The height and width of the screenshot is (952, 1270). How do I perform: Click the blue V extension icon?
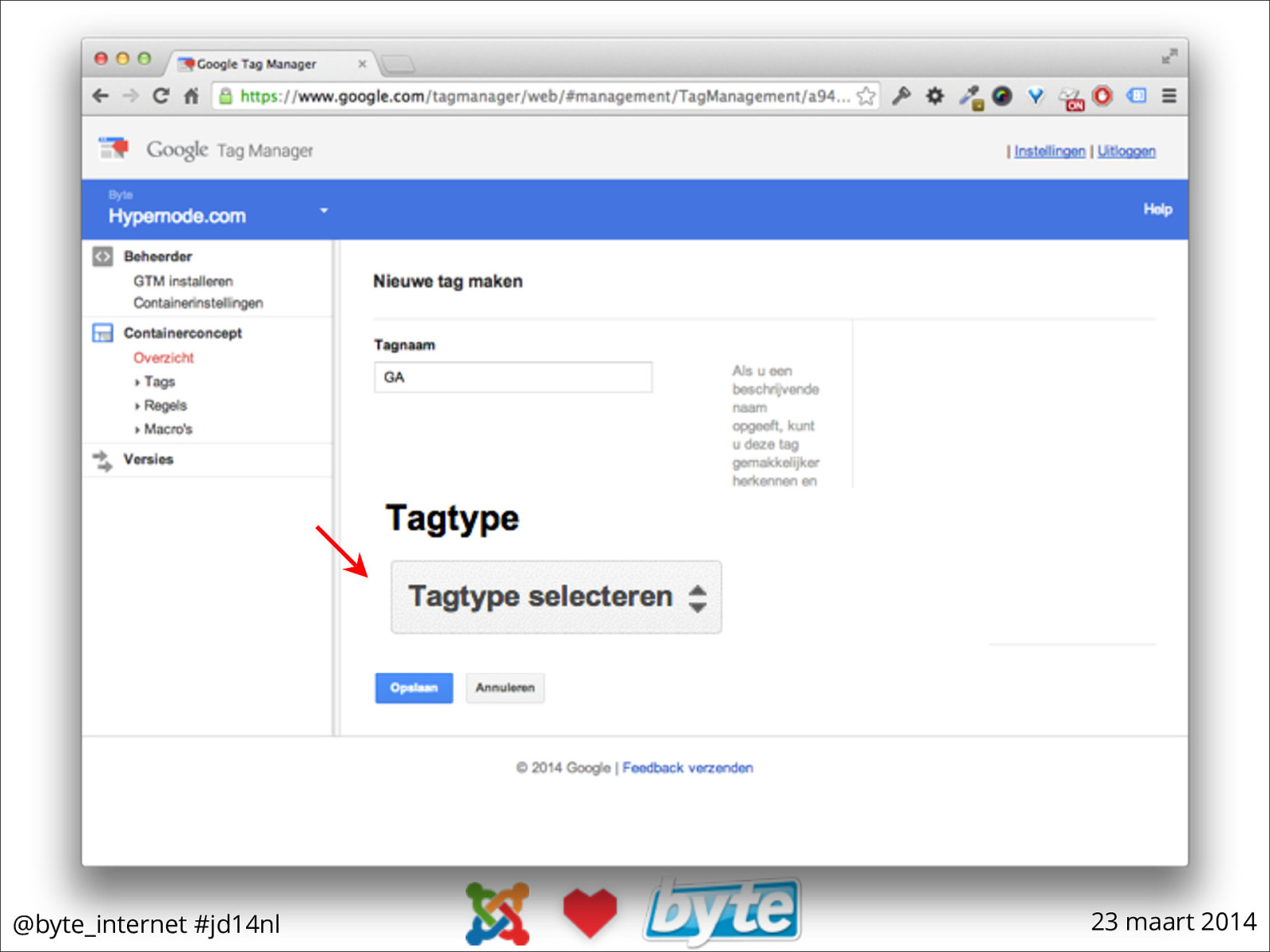pyautogui.click(x=1036, y=96)
